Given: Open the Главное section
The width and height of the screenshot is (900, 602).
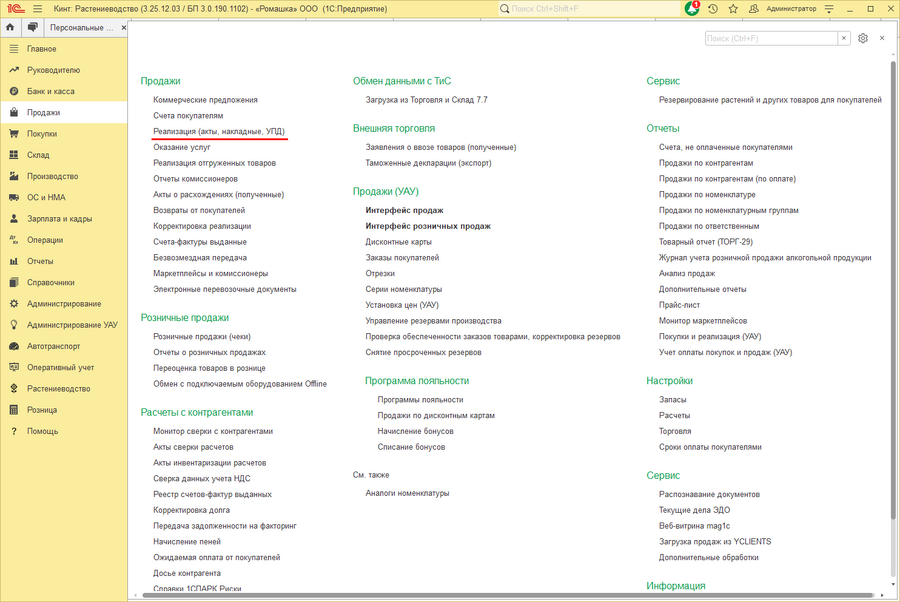Looking at the screenshot, I should pos(63,49).
